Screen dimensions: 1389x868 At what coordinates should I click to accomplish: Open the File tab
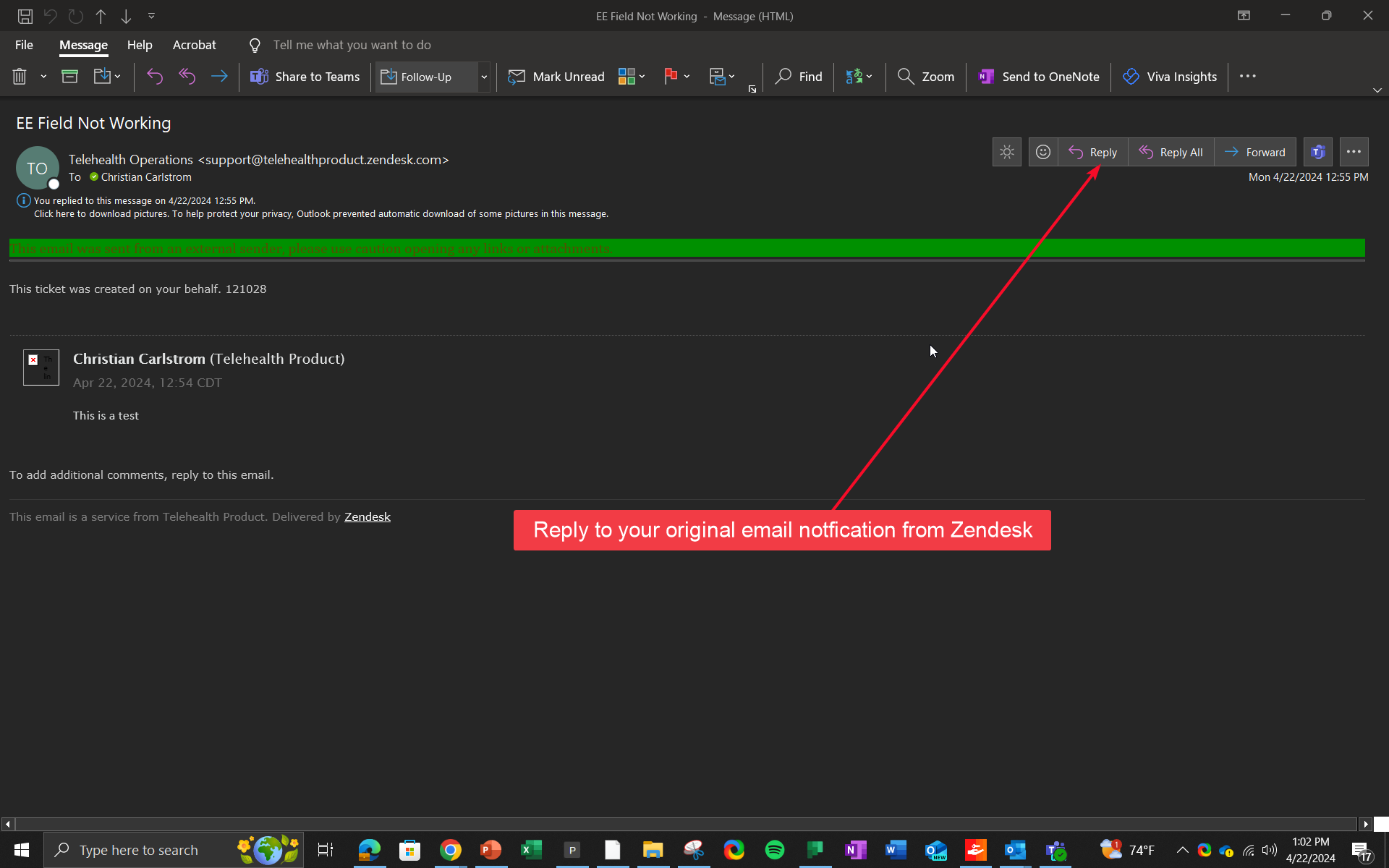(x=24, y=45)
